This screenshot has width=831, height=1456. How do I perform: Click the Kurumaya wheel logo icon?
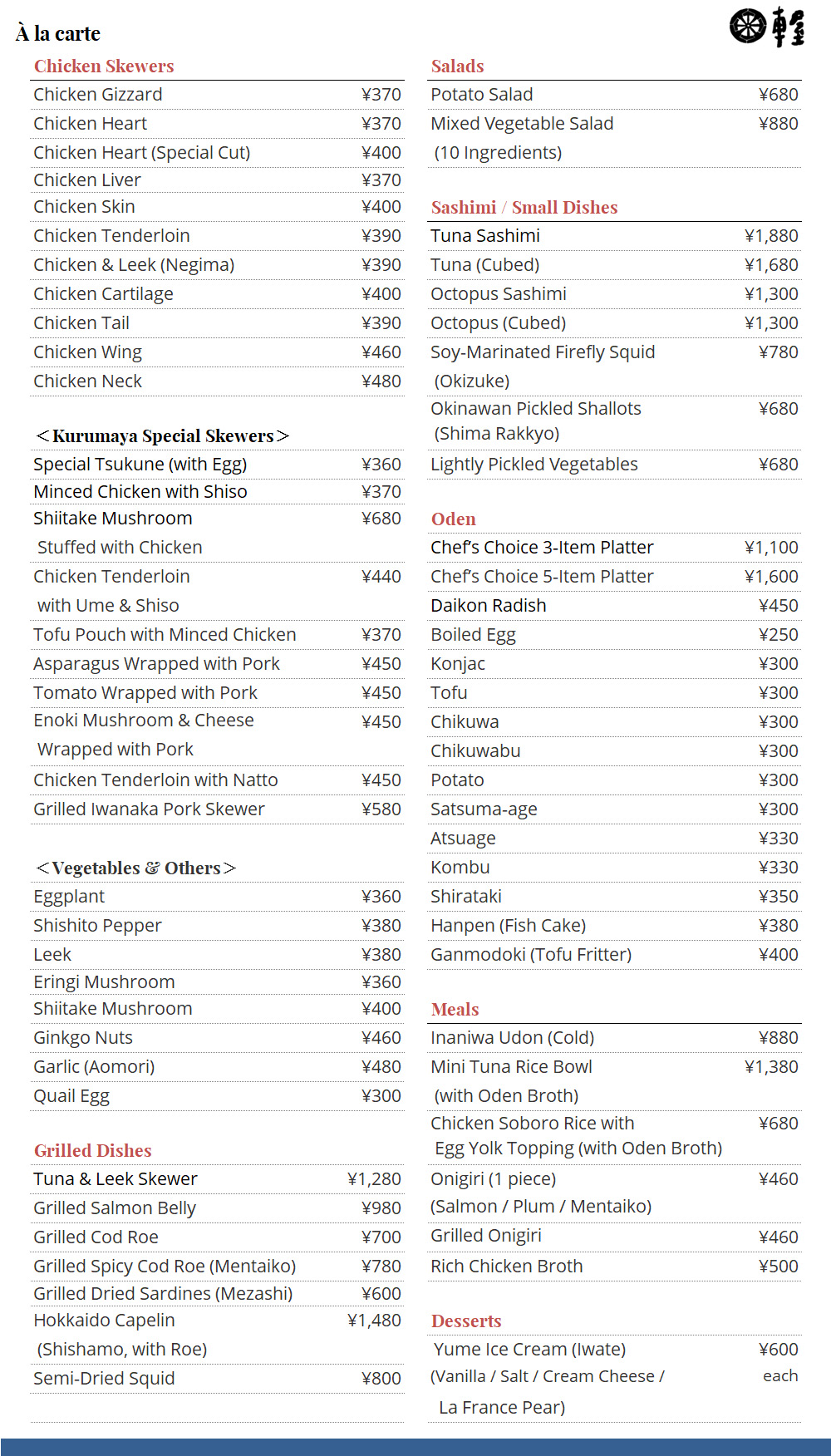pyautogui.click(x=747, y=26)
